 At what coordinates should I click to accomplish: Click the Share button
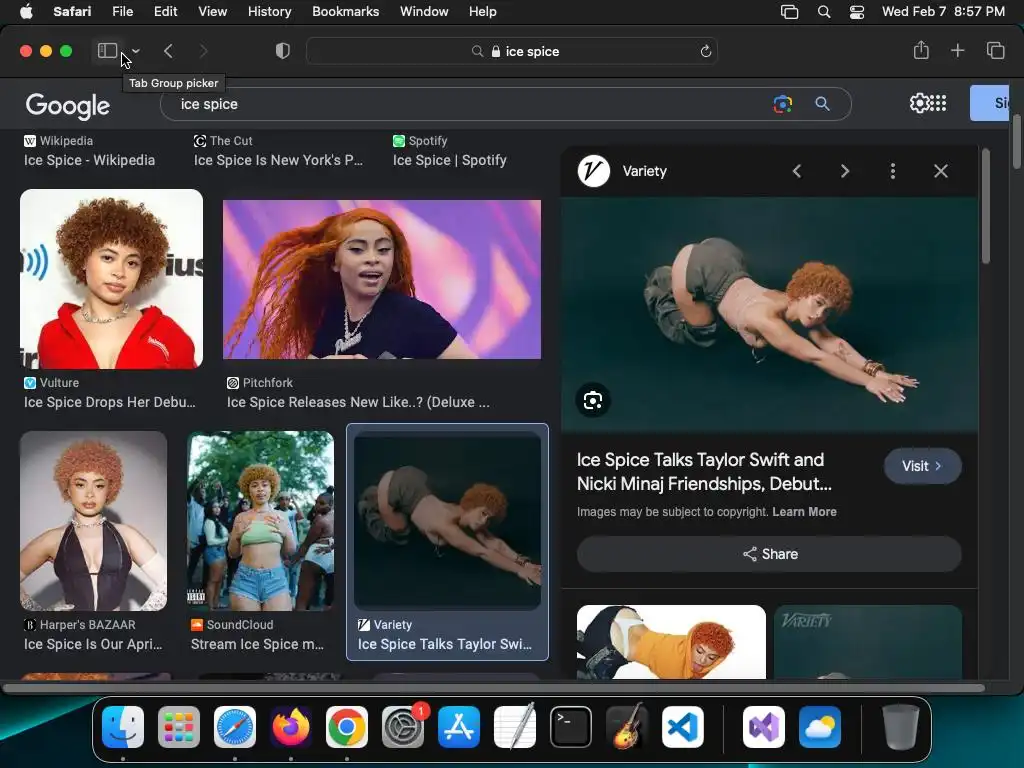click(769, 554)
